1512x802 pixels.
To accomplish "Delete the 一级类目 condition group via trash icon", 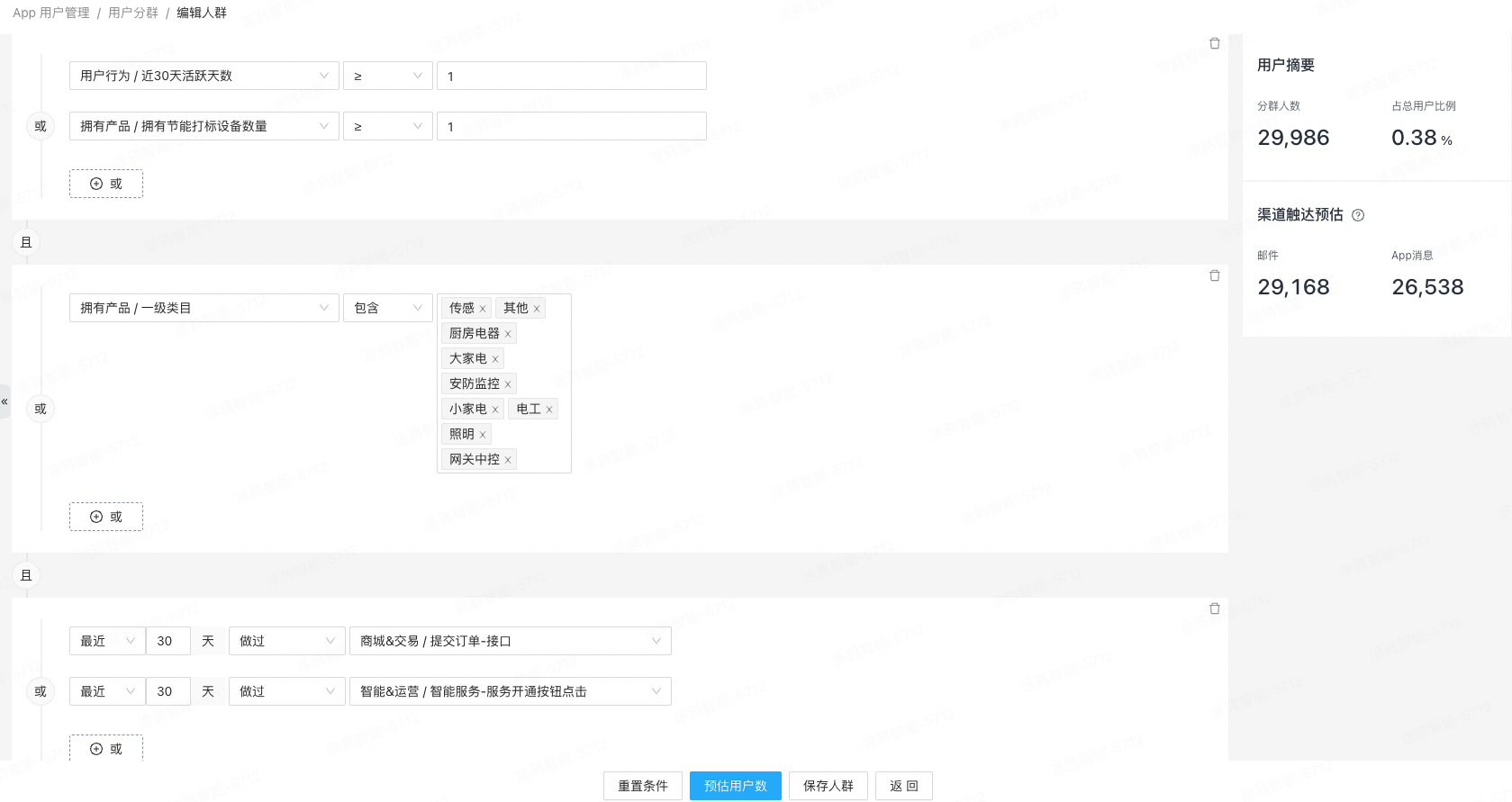I will 1214,275.
